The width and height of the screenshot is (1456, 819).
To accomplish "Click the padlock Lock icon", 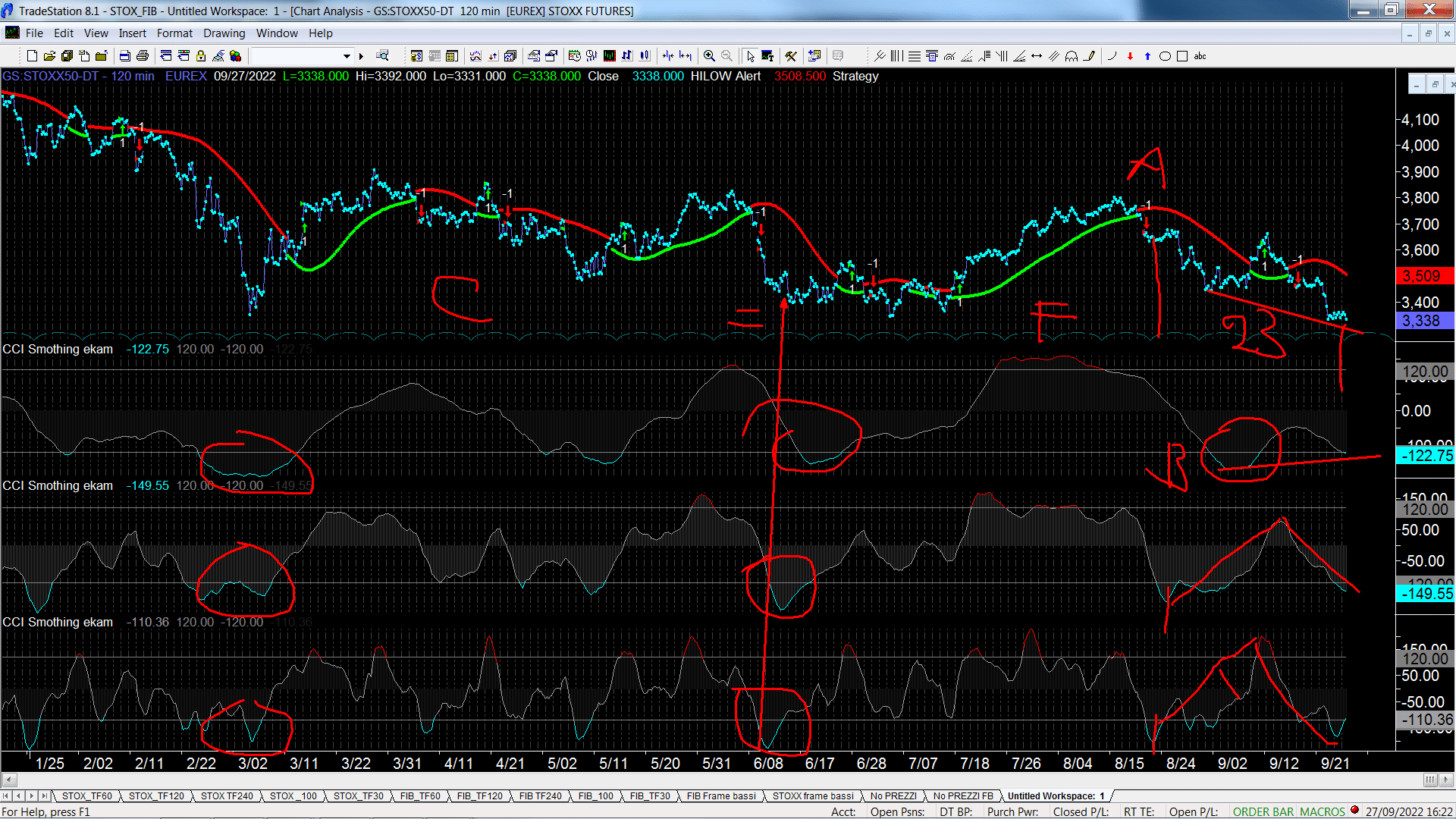I will pyautogui.click(x=201, y=56).
